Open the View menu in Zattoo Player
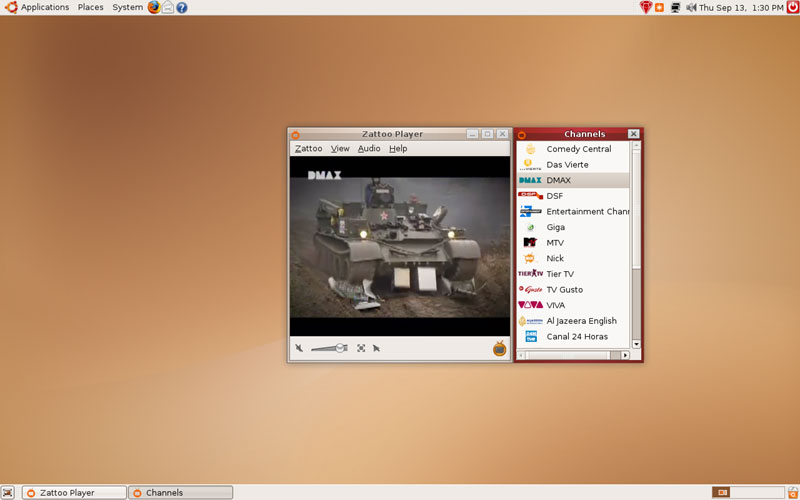800x500 pixels. tap(340, 148)
